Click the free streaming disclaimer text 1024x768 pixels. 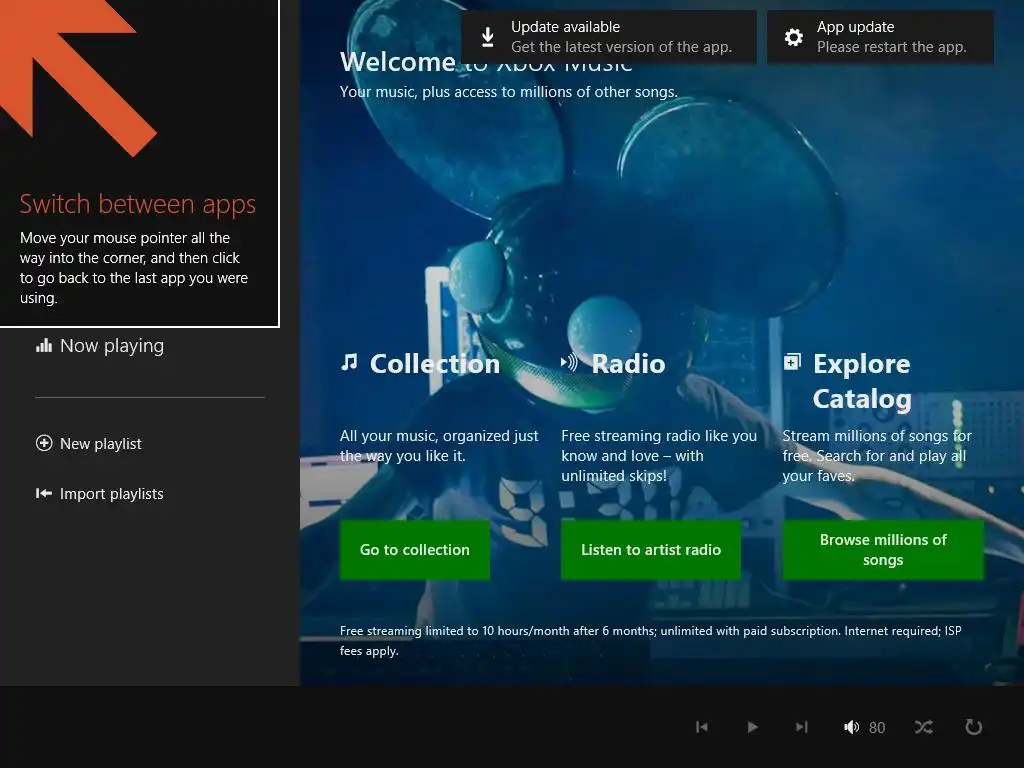650,641
